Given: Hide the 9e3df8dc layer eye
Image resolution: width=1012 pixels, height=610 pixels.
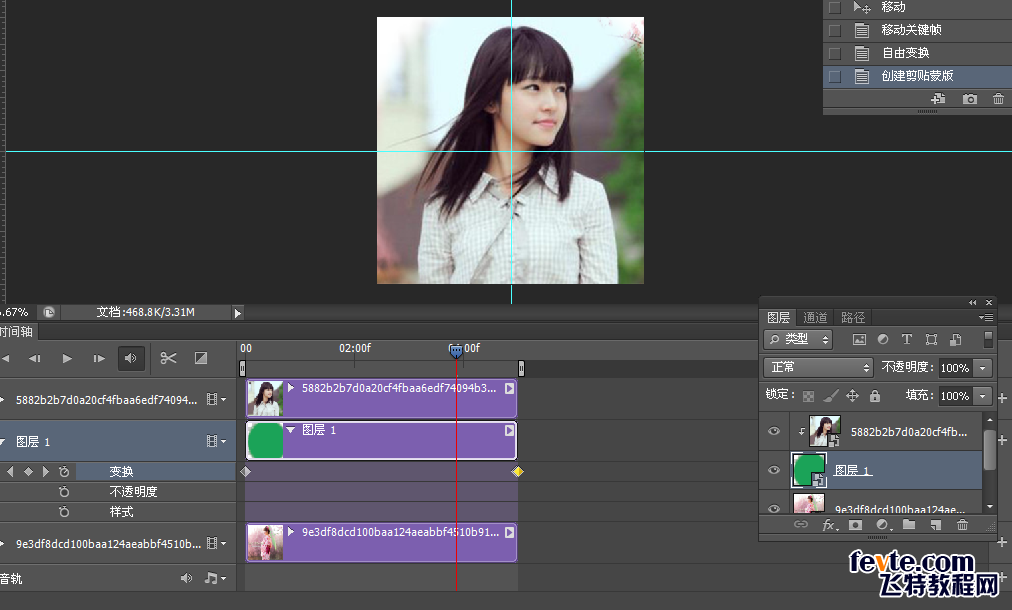Looking at the screenshot, I should [774, 508].
